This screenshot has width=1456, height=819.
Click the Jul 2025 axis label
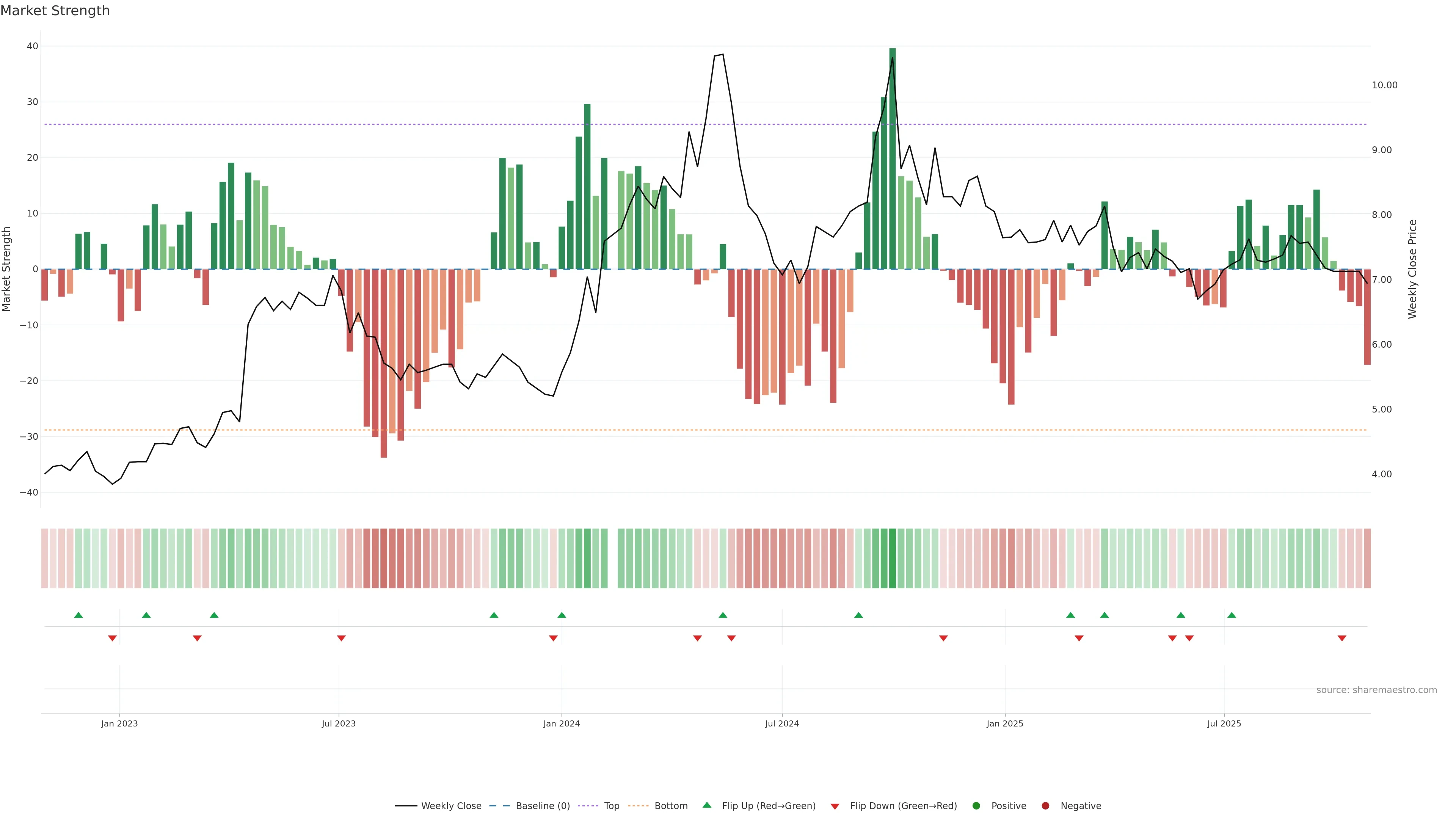[1224, 723]
